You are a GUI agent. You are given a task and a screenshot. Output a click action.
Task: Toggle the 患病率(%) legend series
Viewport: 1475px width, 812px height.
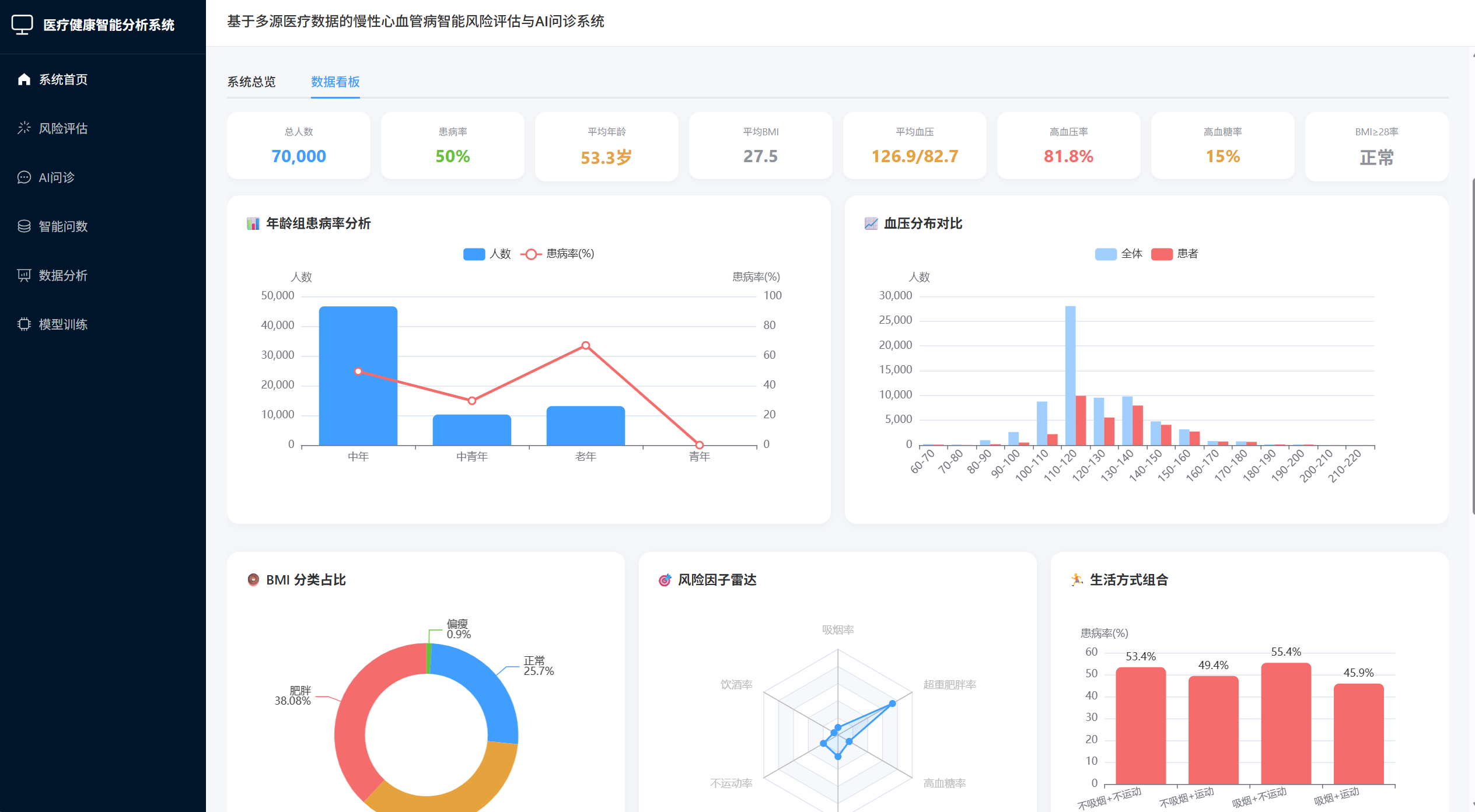557,254
